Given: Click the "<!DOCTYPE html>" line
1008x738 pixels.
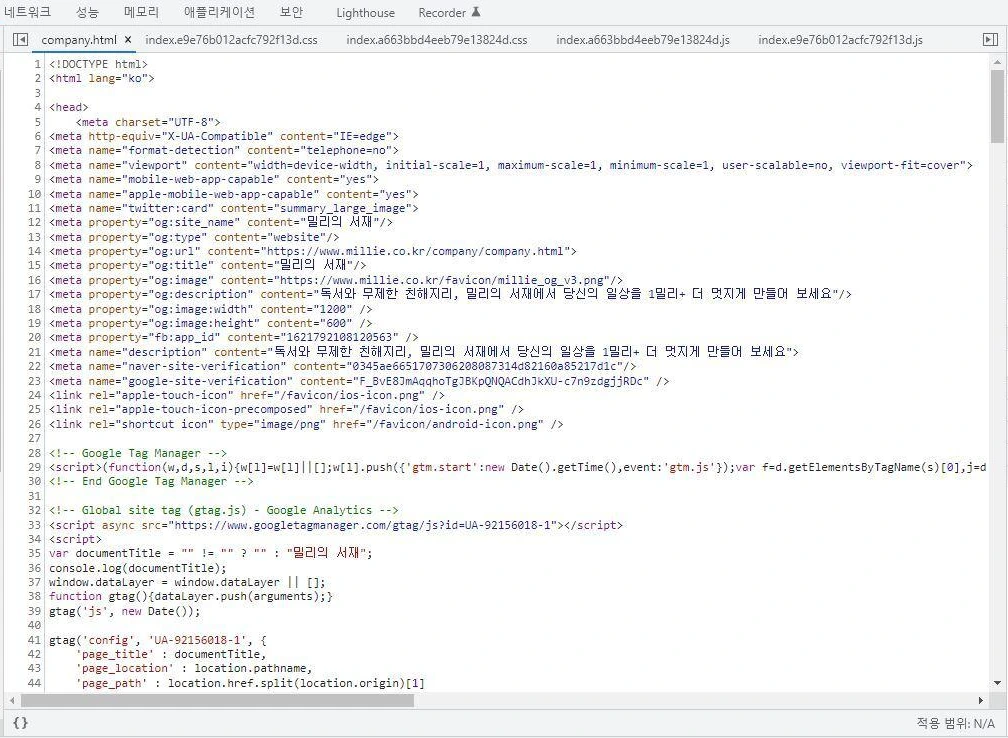Looking at the screenshot, I should pos(98,64).
